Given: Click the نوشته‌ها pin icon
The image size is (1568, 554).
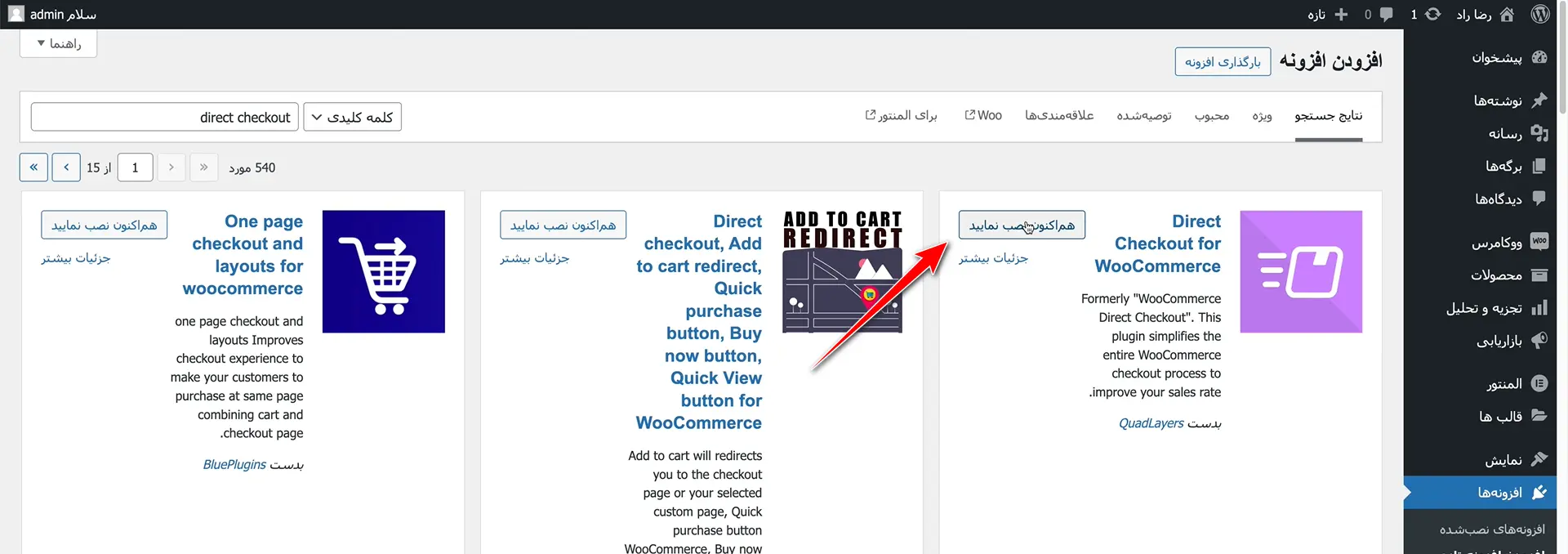Looking at the screenshot, I should point(1539,100).
